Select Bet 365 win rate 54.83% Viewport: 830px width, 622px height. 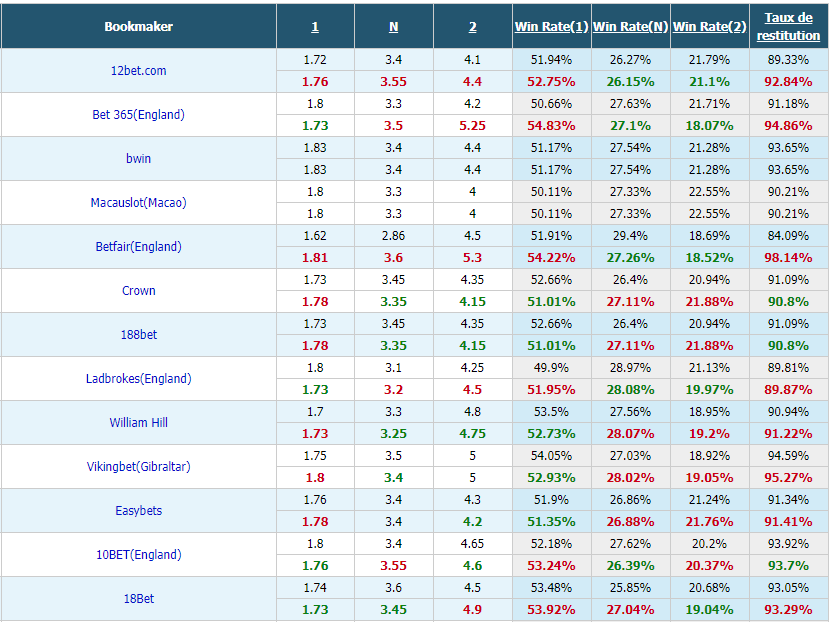pos(552,125)
